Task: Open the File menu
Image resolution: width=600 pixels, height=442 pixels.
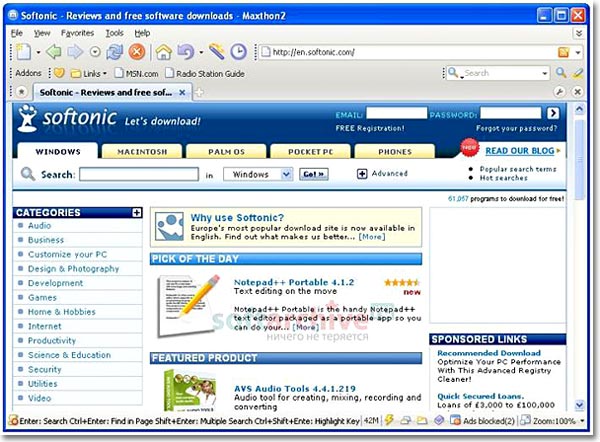Action: pos(16,33)
